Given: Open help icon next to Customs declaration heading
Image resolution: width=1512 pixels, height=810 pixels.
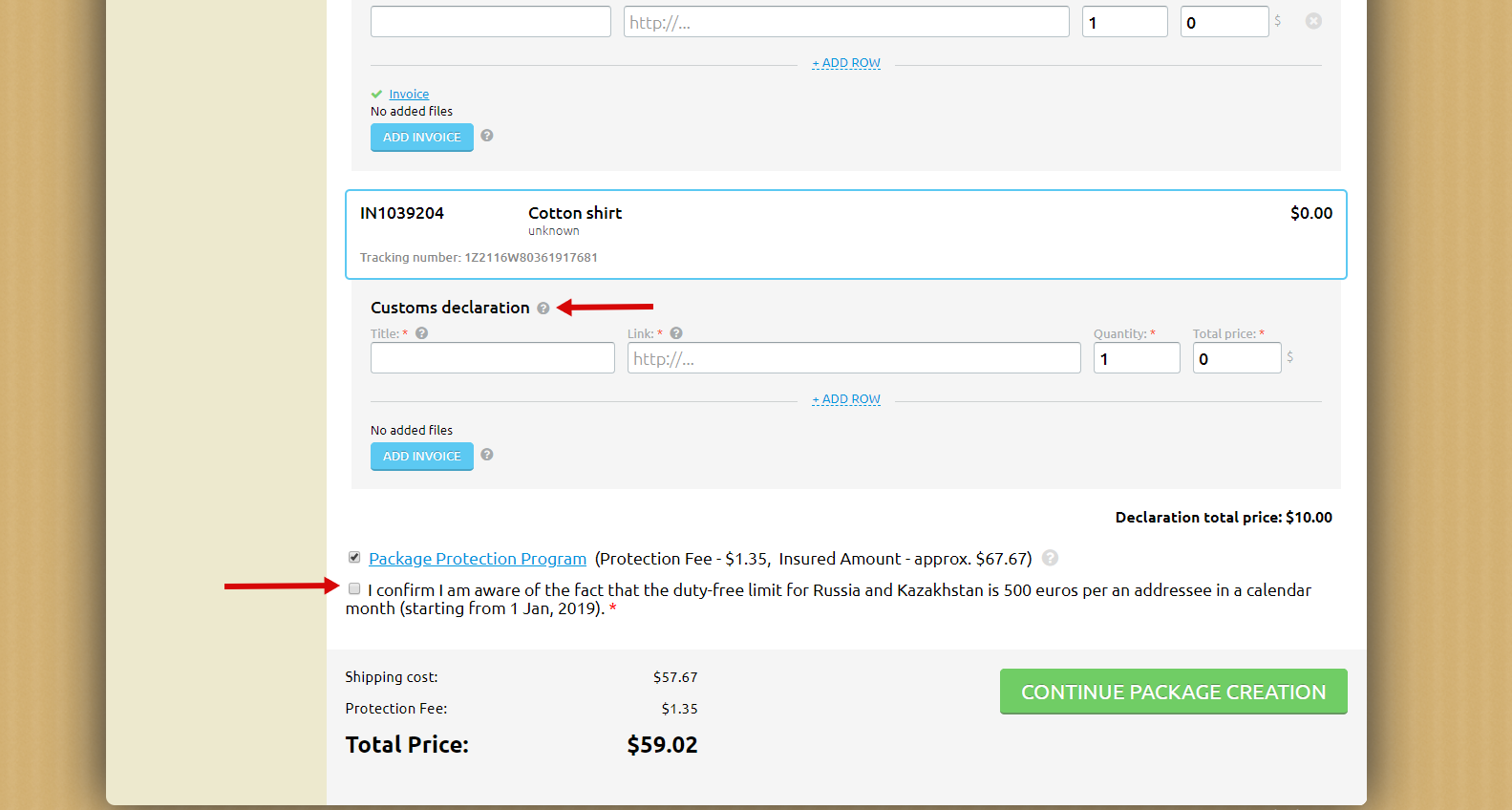Looking at the screenshot, I should click(543, 309).
